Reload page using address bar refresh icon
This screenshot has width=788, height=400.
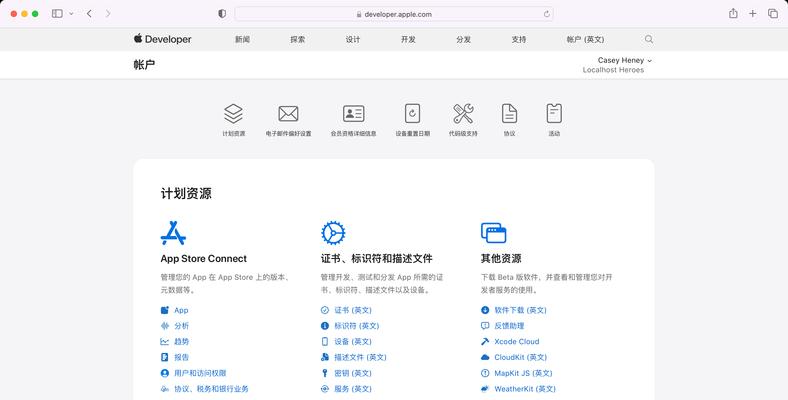pyautogui.click(x=547, y=14)
